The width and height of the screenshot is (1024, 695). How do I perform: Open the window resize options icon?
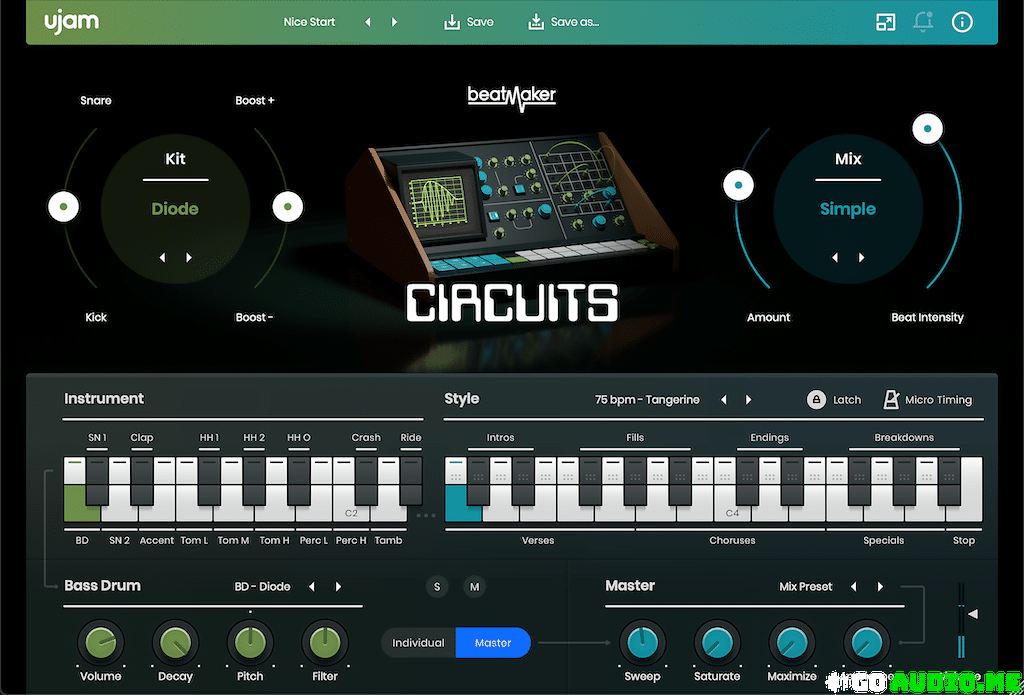885,22
